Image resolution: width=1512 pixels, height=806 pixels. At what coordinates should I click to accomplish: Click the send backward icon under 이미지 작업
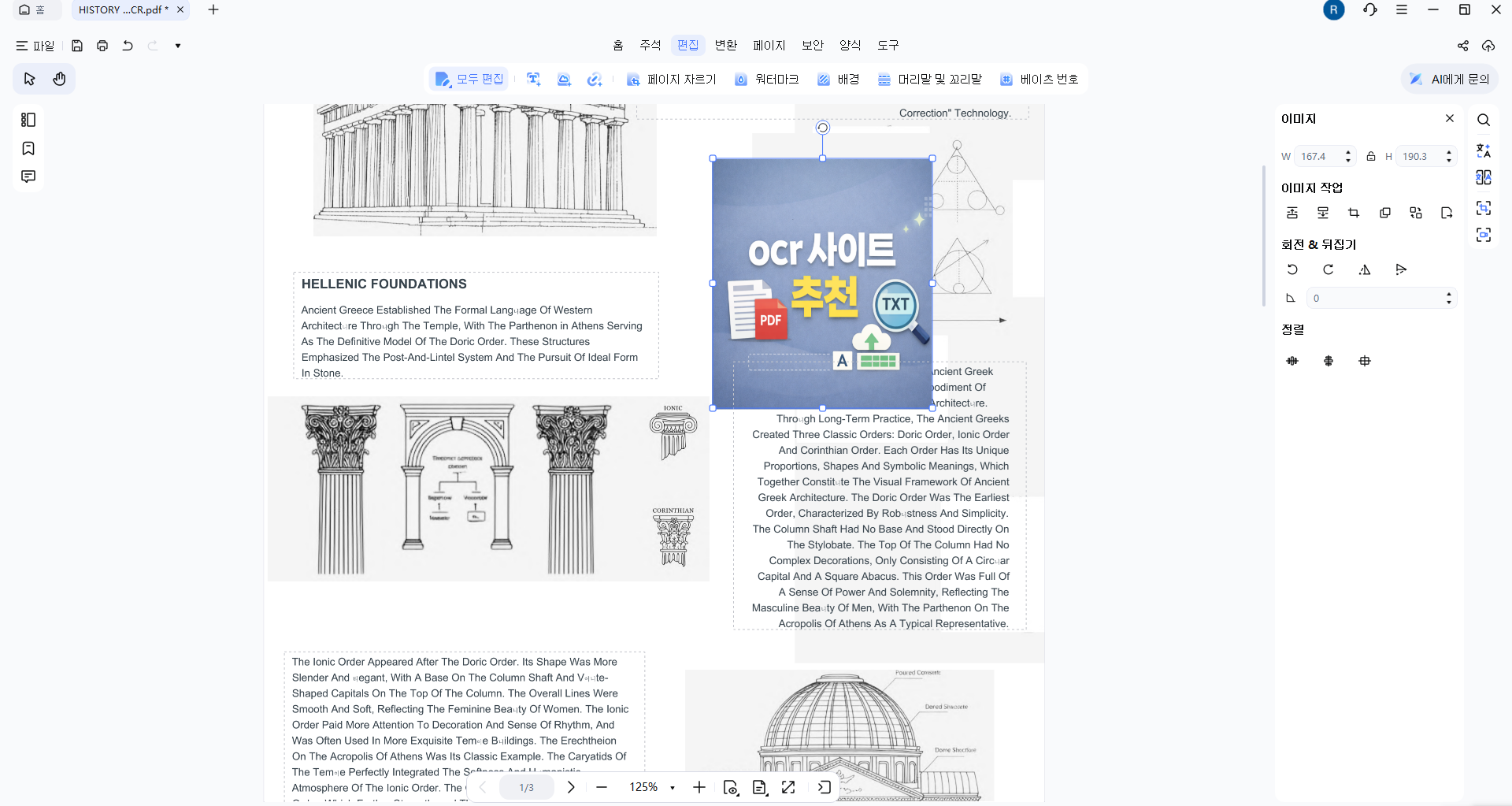pyautogui.click(x=1323, y=213)
